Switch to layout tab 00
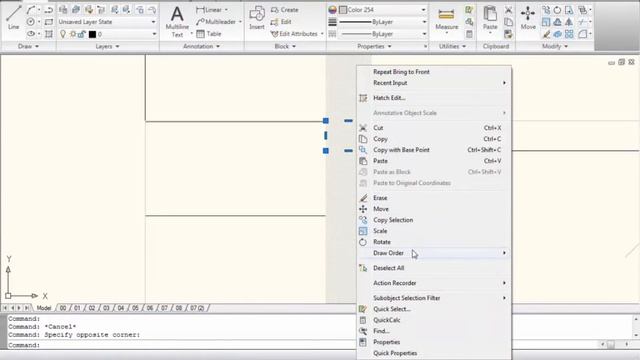 pyautogui.click(x=63, y=308)
